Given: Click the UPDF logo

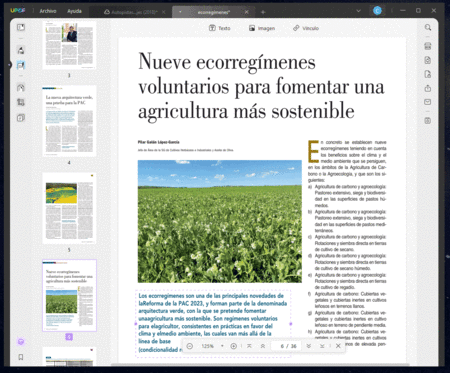Looking at the screenshot, I should click(18, 11).
